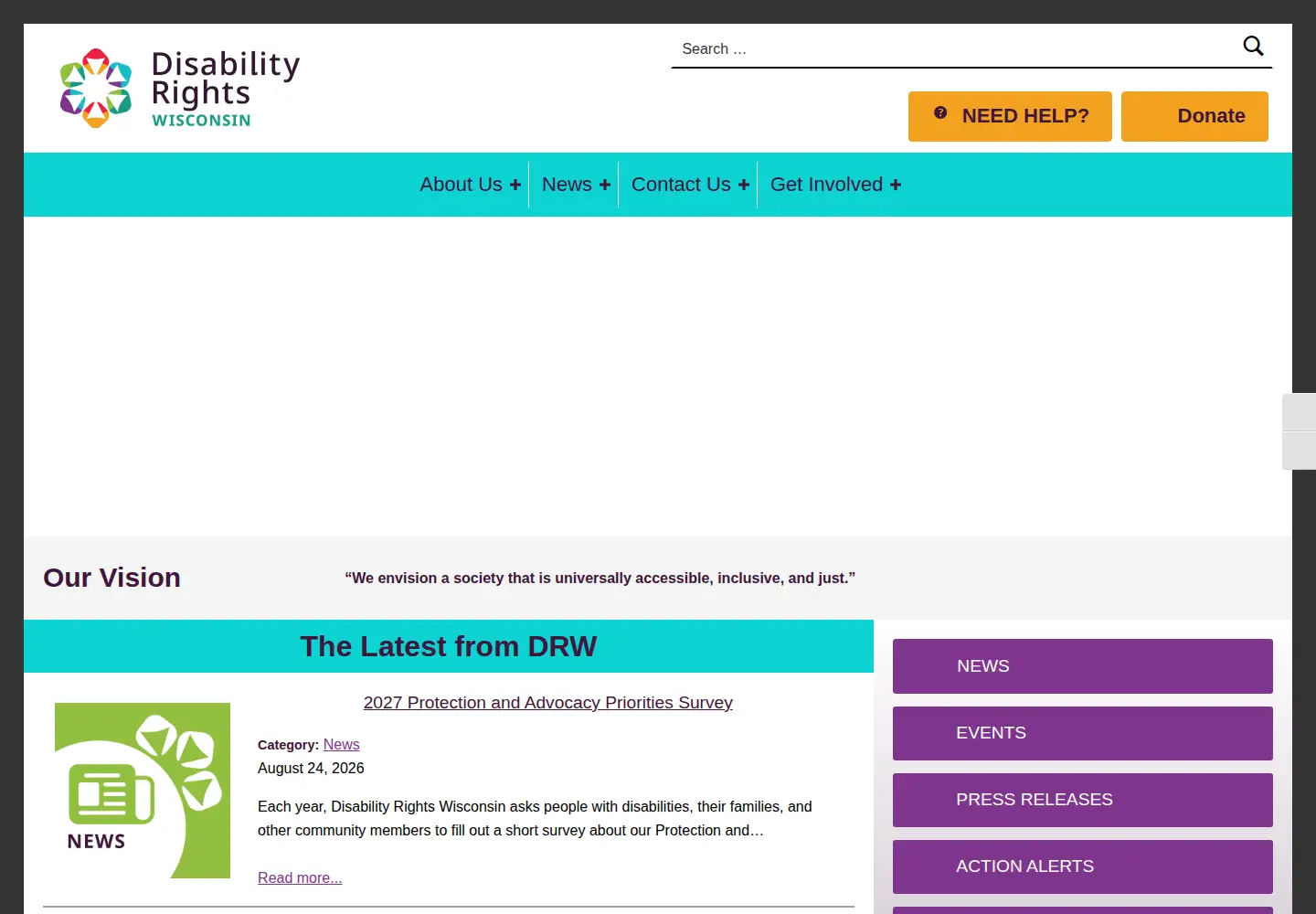Select the PRESS RELEASES sidebar button
This screenshot has height=914, width=1316.
click(1083, 800)
